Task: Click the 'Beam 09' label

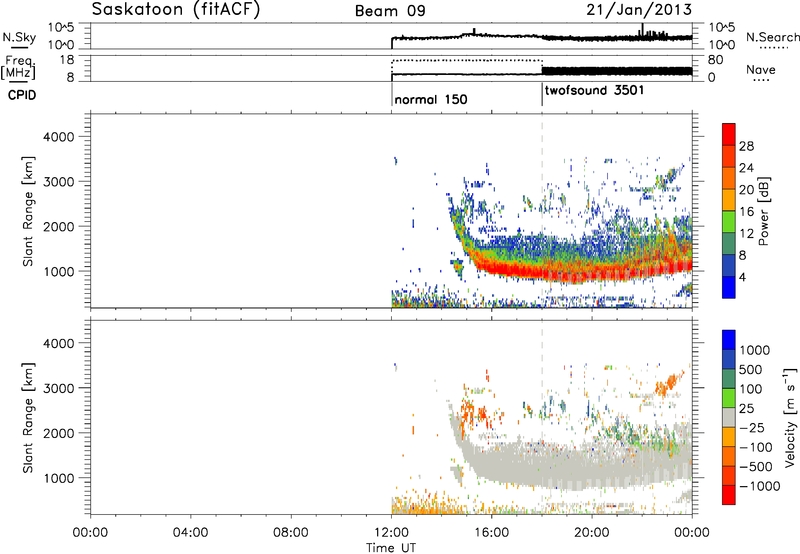Action: pyautogui.click(x=390, y=11)
